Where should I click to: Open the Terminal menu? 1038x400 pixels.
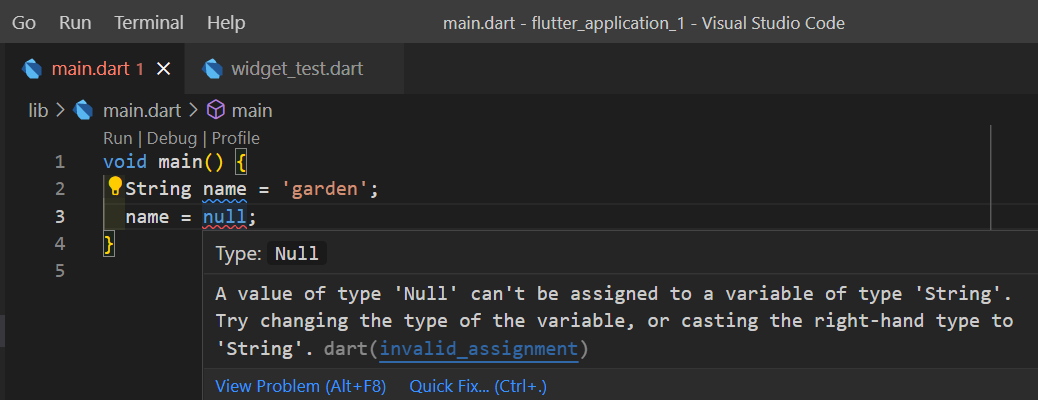[x=149, y=23]
